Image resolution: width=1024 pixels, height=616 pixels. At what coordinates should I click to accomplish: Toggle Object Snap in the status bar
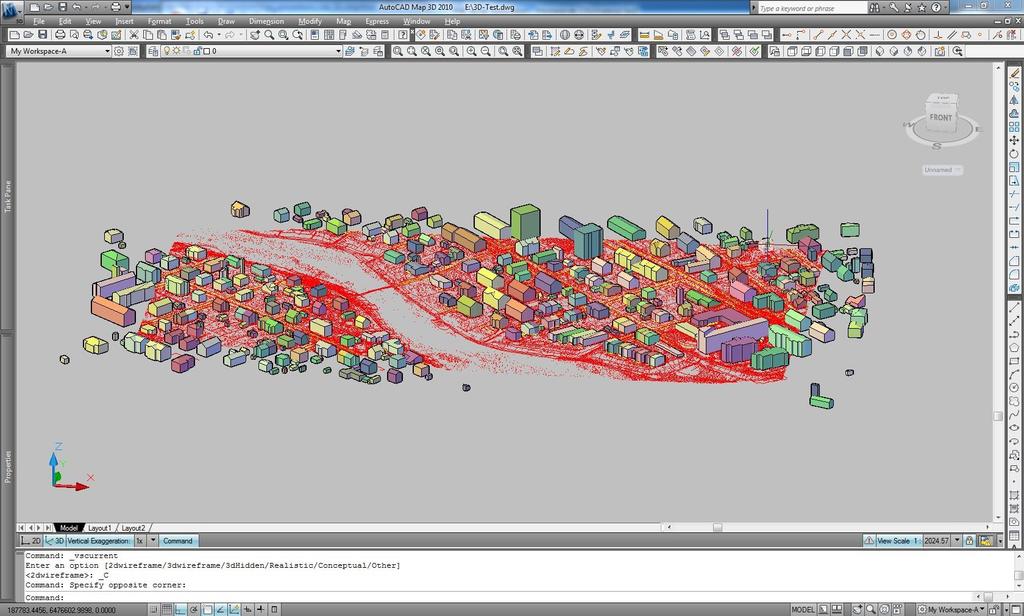[x=207, y=609]
